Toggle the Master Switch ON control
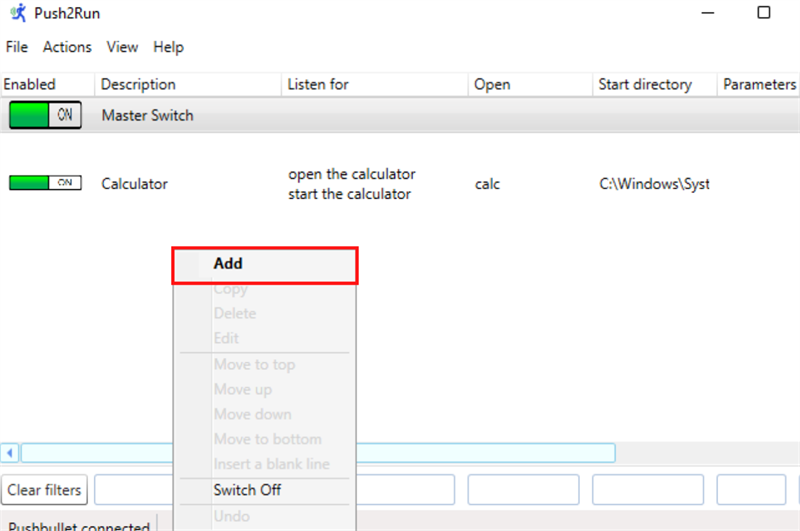This screenshot has height=531, width=800. pyautogui.click(x=45, y=115)
